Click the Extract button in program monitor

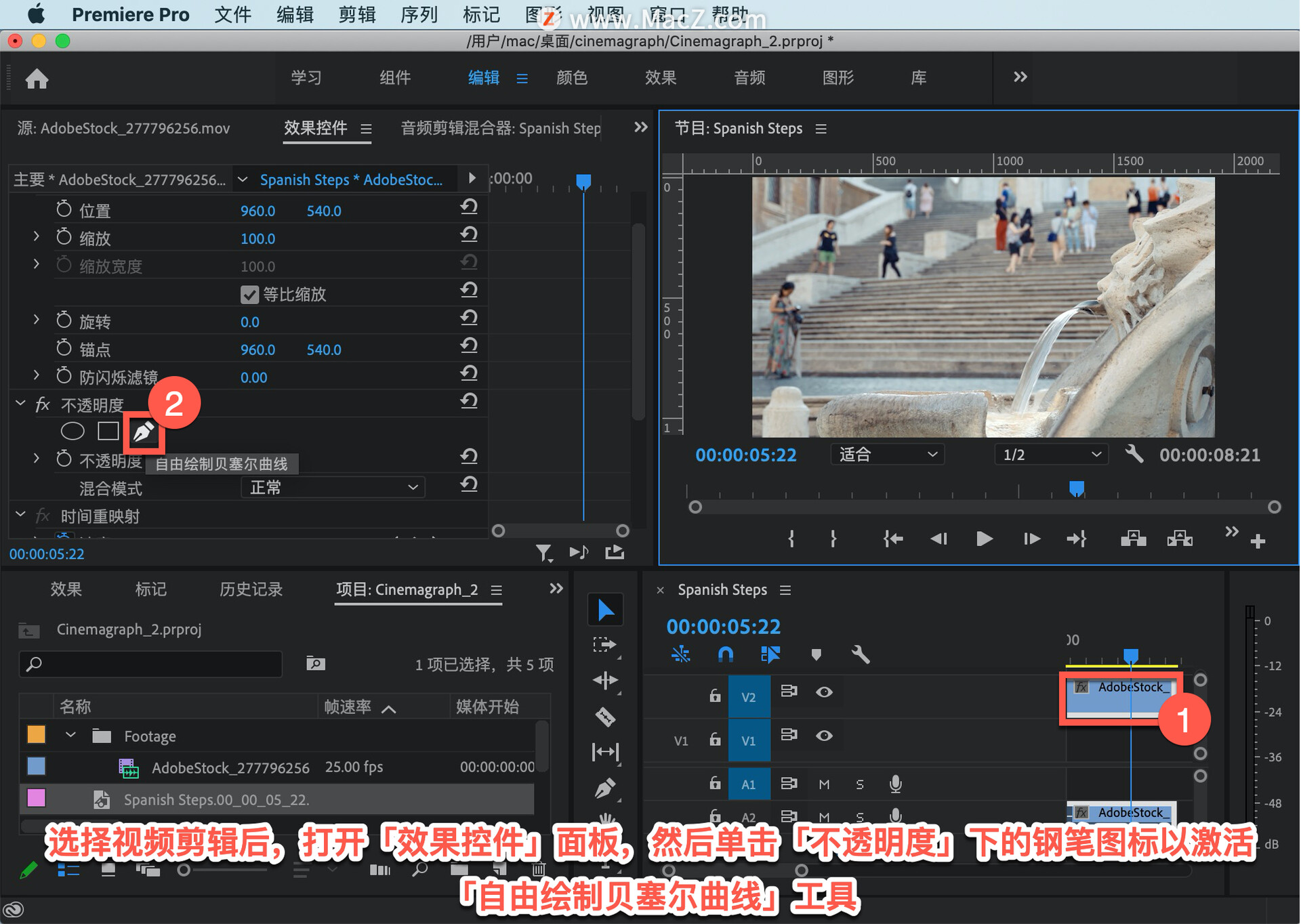[1180, 539]
